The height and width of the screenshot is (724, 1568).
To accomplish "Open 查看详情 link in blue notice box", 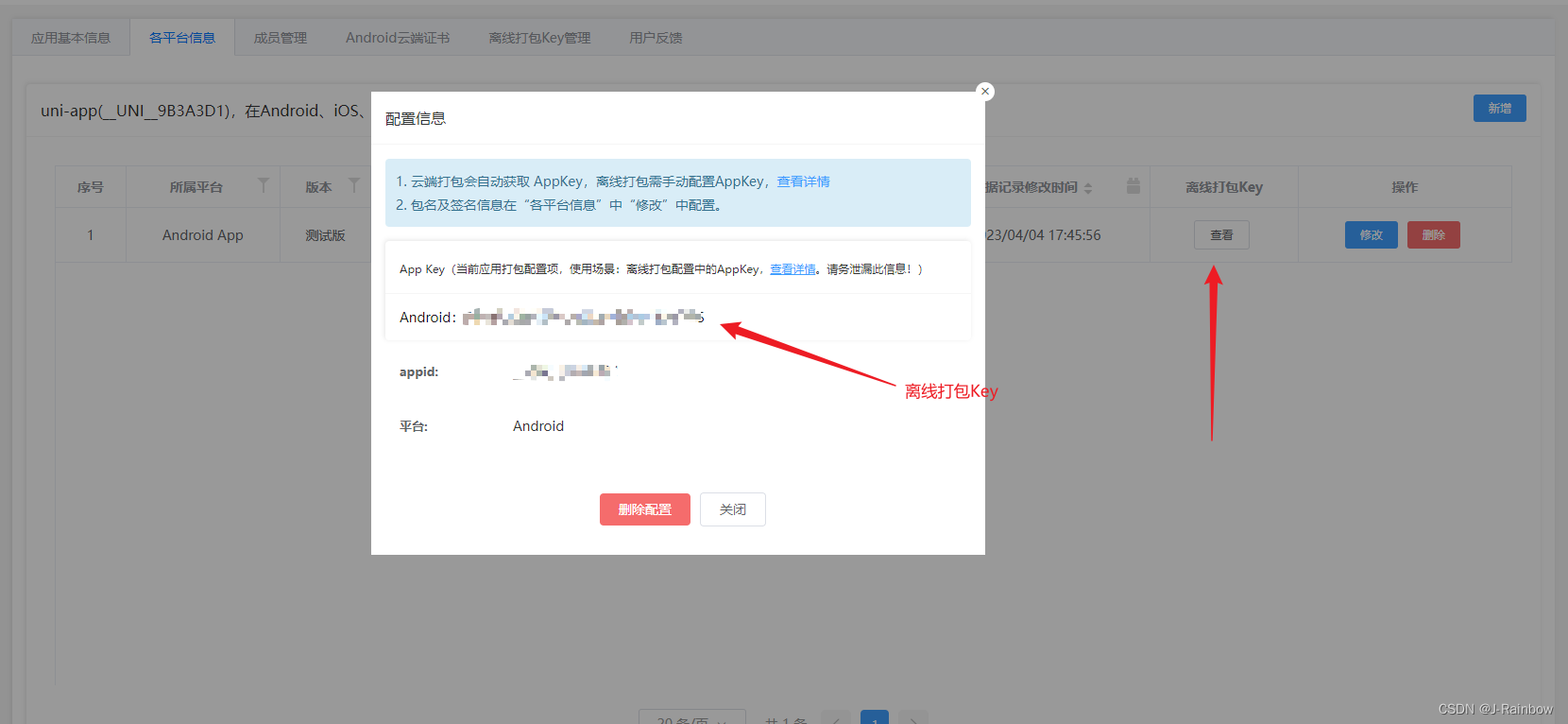I will click(x=804, y=181).
